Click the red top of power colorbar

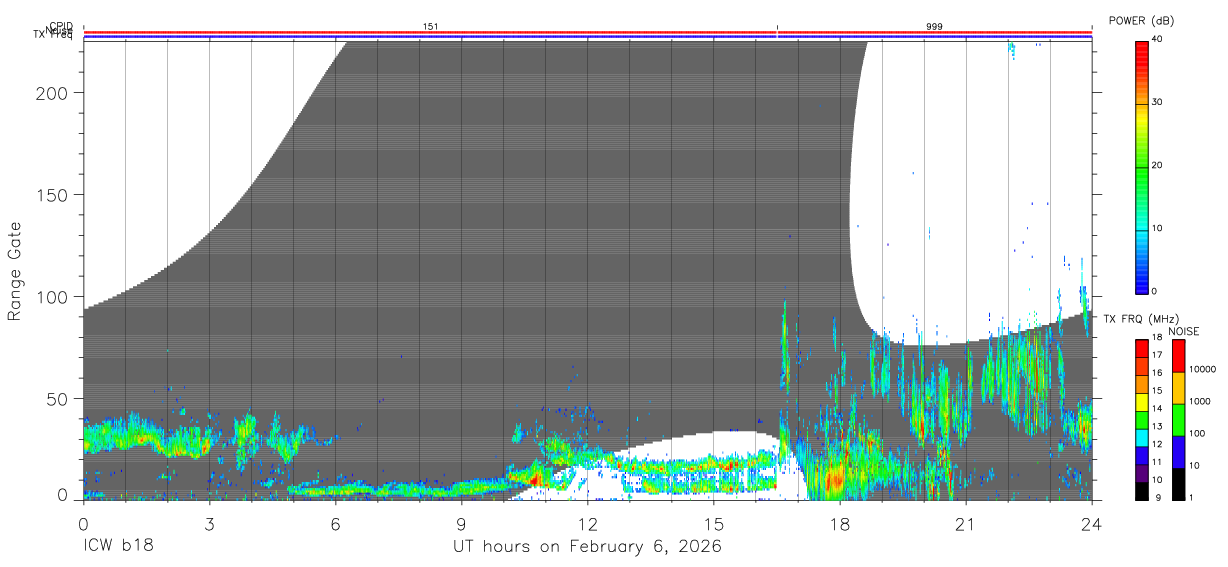tap(1142, 50)
